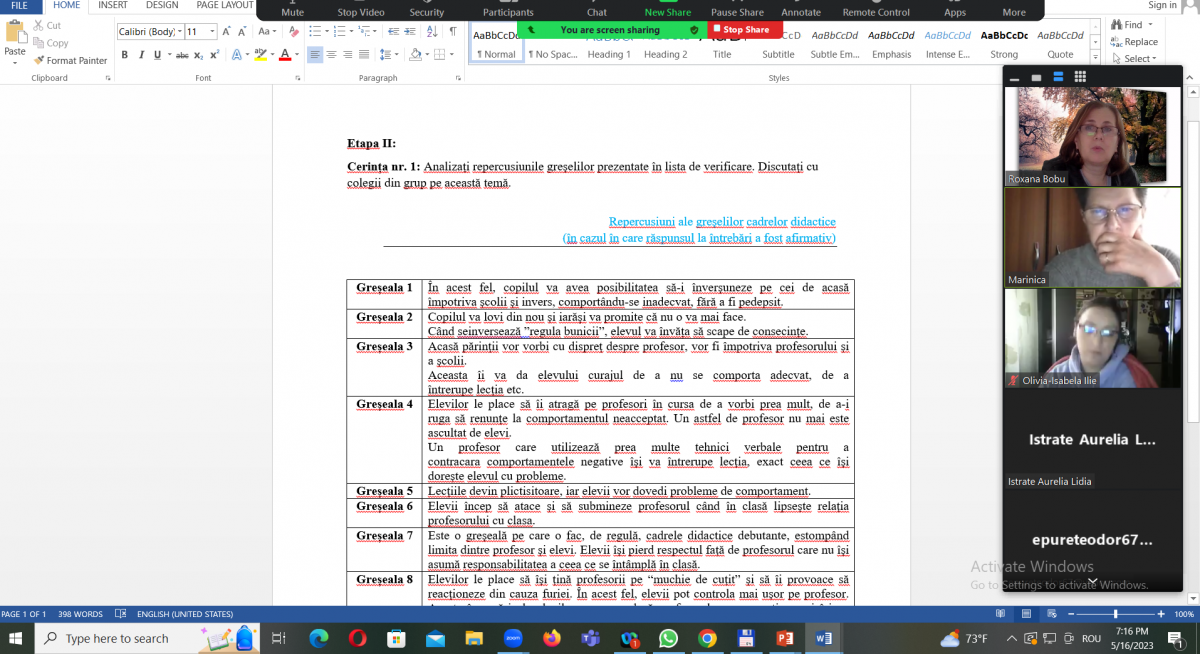
Task: Center the text
Action: [x=332, y=55]
